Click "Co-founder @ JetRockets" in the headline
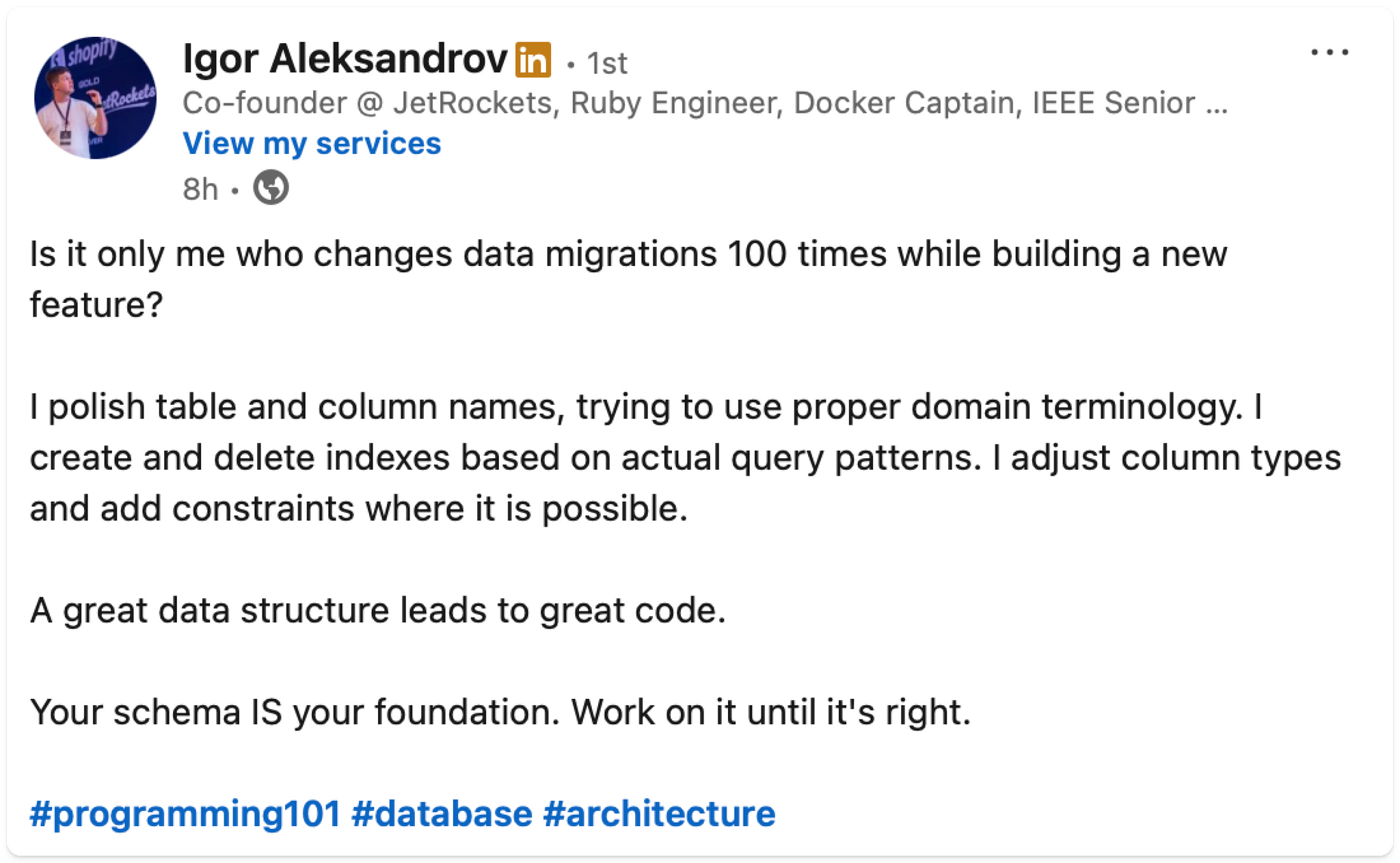The image size is (1400, 863). tap(367, 103)
